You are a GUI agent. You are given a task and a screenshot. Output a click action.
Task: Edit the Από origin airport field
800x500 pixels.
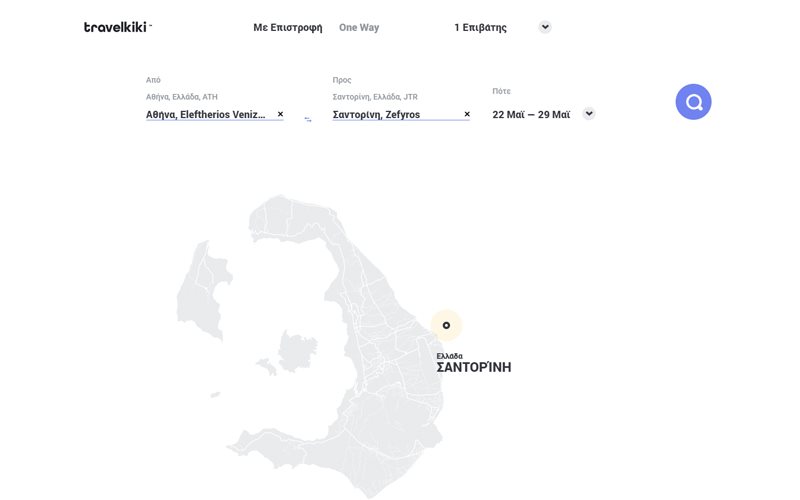205,115
